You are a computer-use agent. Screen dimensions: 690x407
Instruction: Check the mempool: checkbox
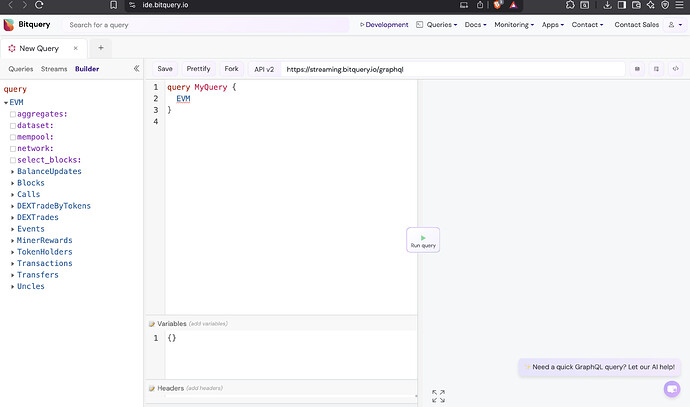point(13,137)
